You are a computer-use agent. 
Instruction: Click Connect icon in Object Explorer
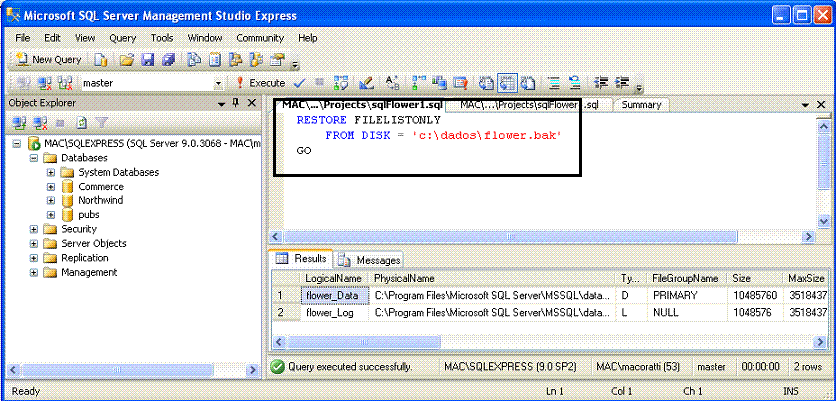(20, 123)
